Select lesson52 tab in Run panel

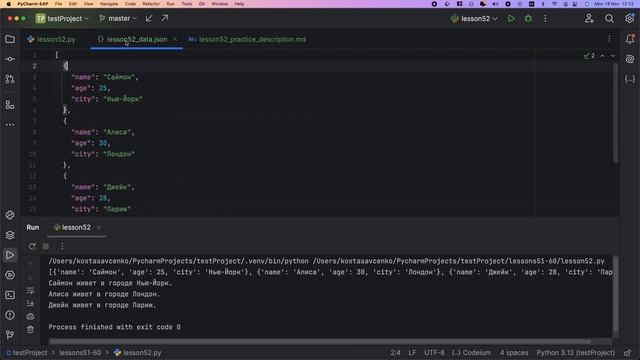point(72,227)
